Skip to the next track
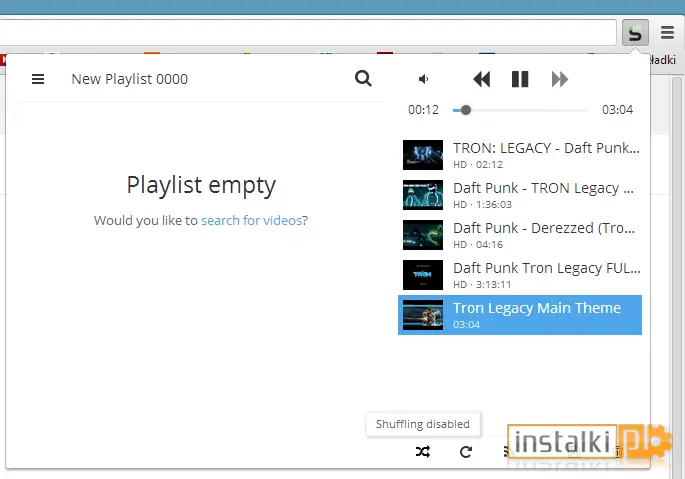 click(560, 79)
